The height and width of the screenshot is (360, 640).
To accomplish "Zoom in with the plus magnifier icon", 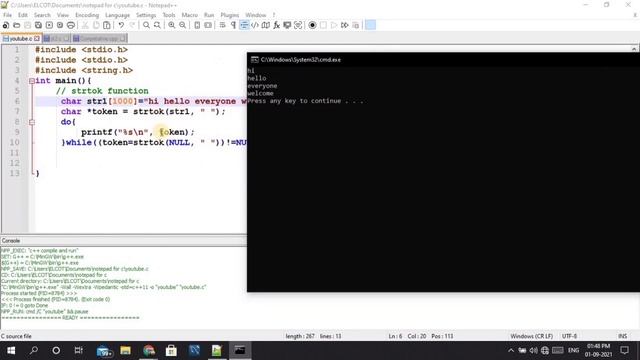I will [x=172, y=25].
